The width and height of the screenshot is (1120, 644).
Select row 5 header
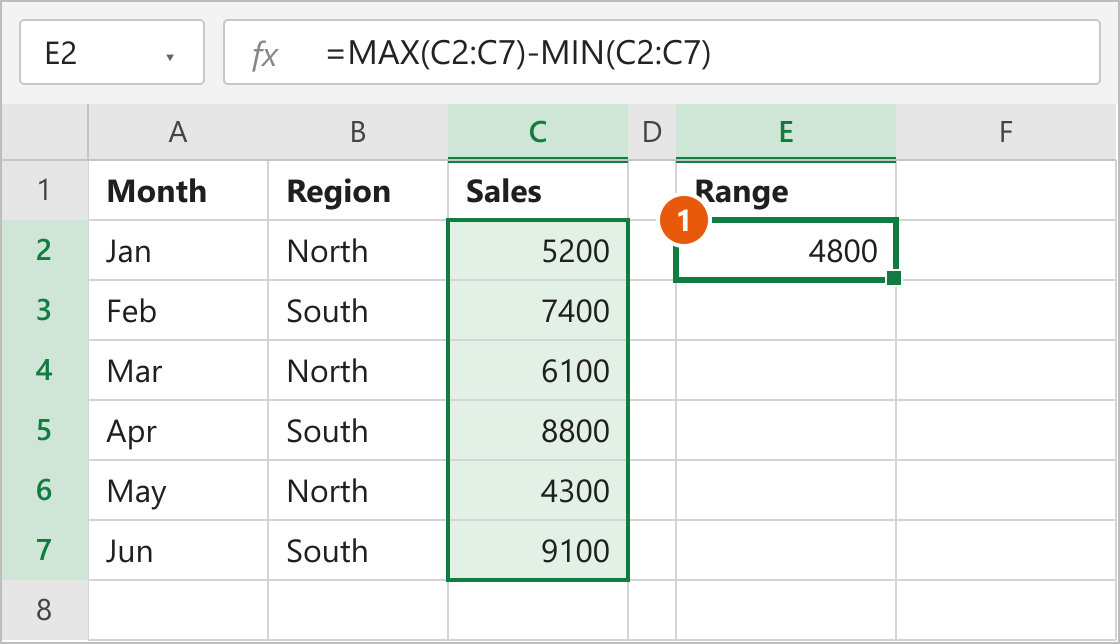point(44,431)
